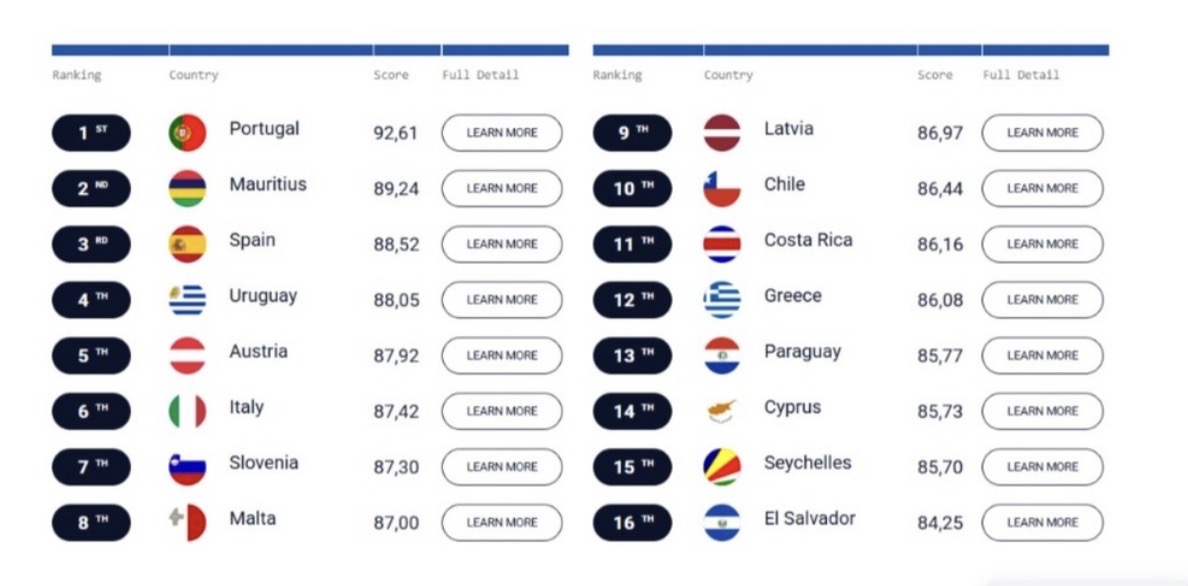This screenshot has height=586, width=1188.
Task: Click Learn More in Italy row
Action: (x=502, y=411)
